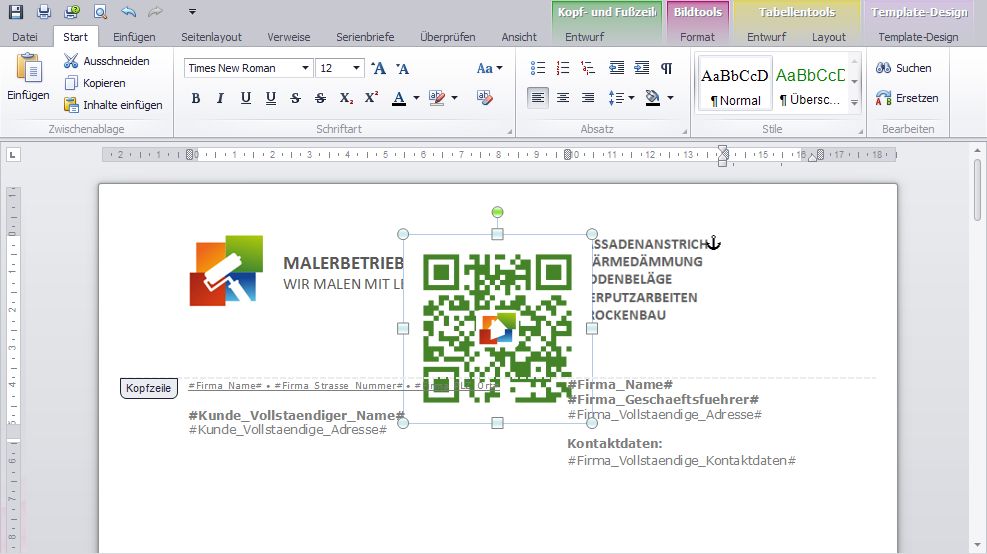Image resolution: width=987 pixels, height=554 pixels.
Task: Apply a numbered list
Action: (x=563, y=68)
